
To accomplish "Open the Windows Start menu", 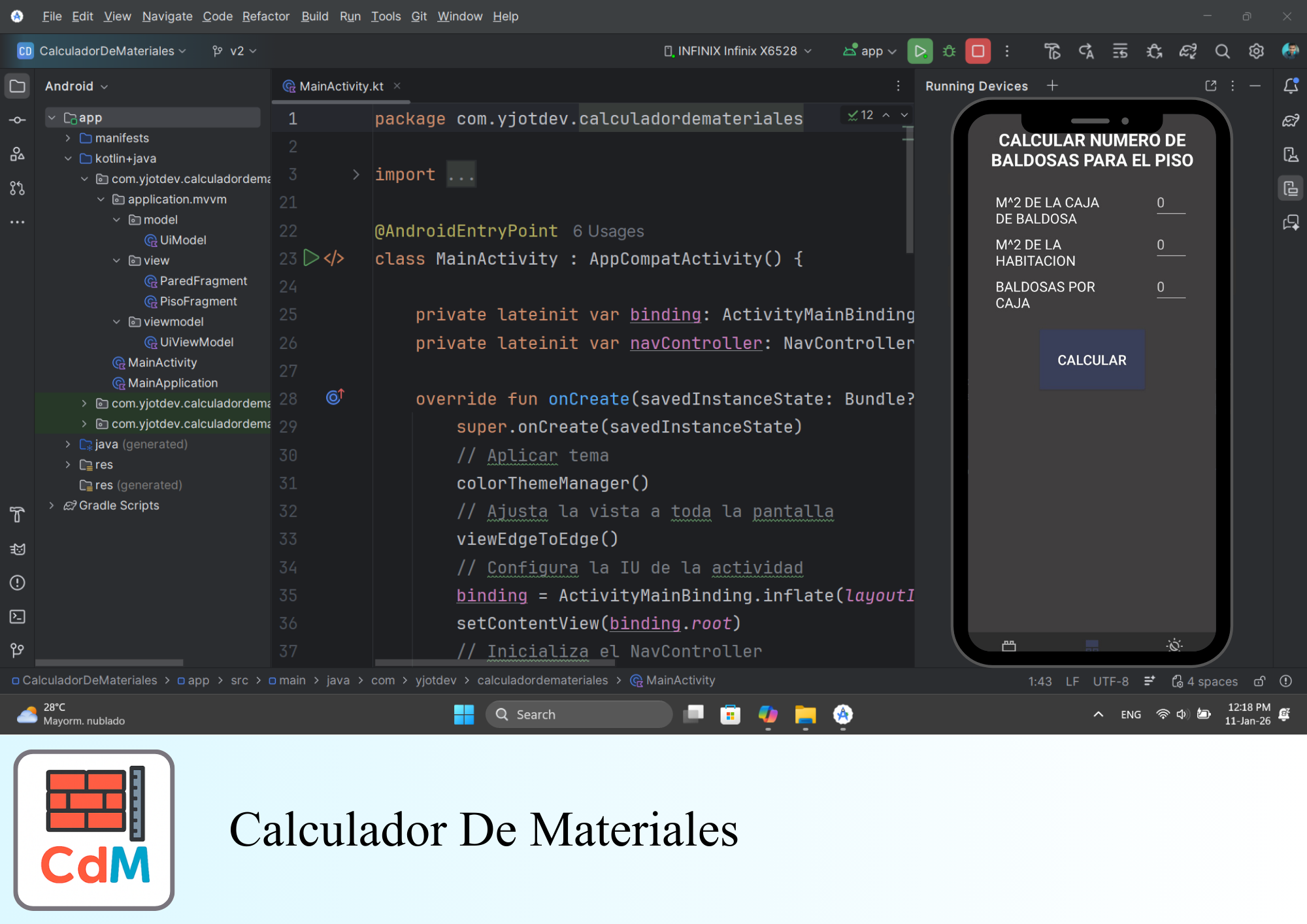I will pos(464,714).
